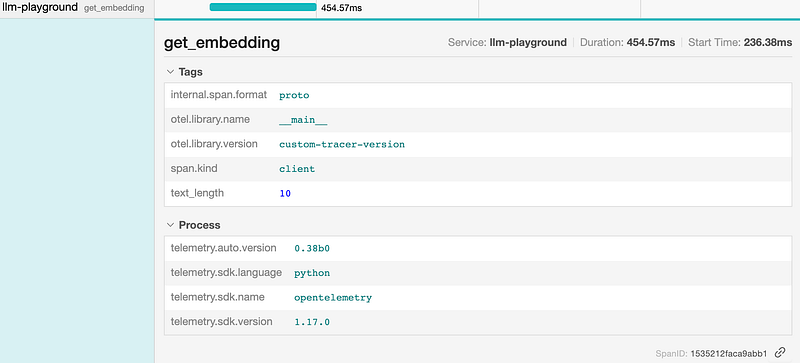Select the __main__ tag value

point(303,120)
